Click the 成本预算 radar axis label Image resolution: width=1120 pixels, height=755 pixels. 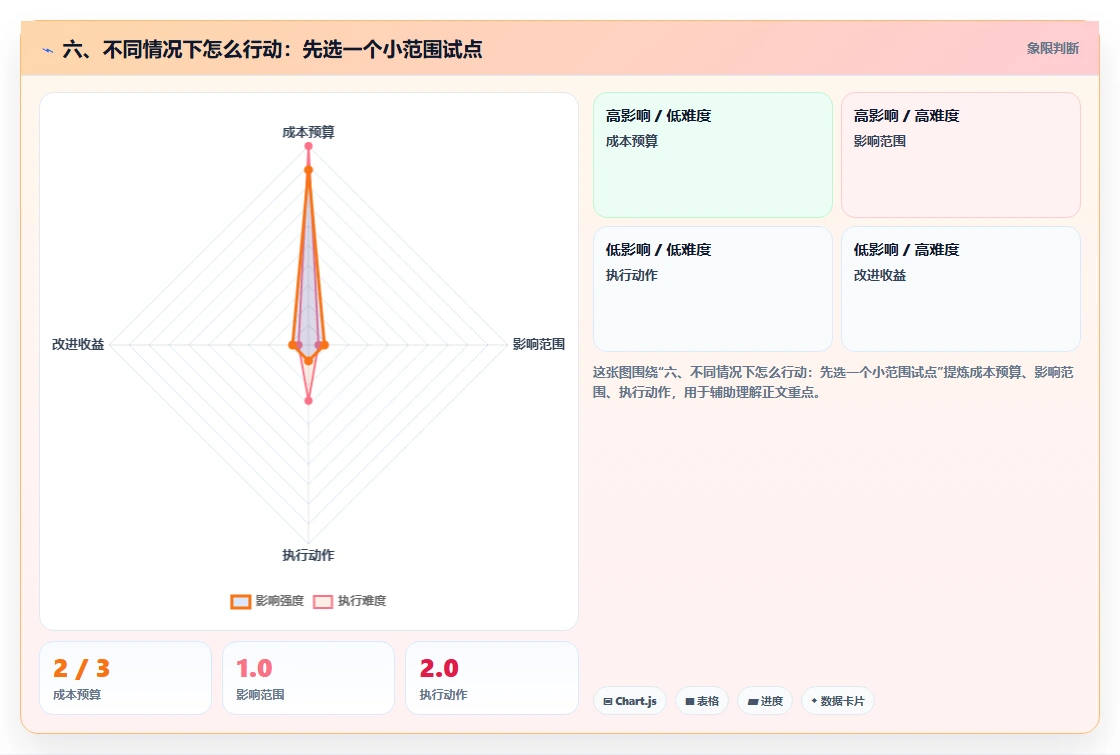point(309,132)
